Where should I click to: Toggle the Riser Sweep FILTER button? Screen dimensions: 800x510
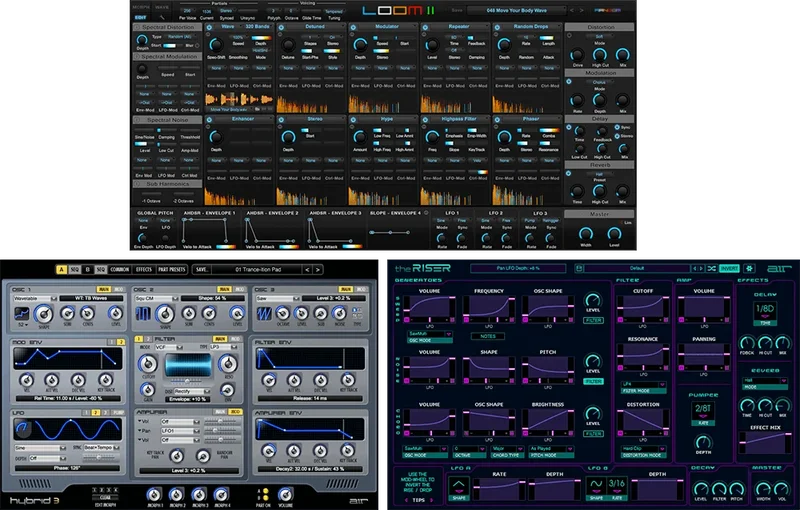point(593,320)
